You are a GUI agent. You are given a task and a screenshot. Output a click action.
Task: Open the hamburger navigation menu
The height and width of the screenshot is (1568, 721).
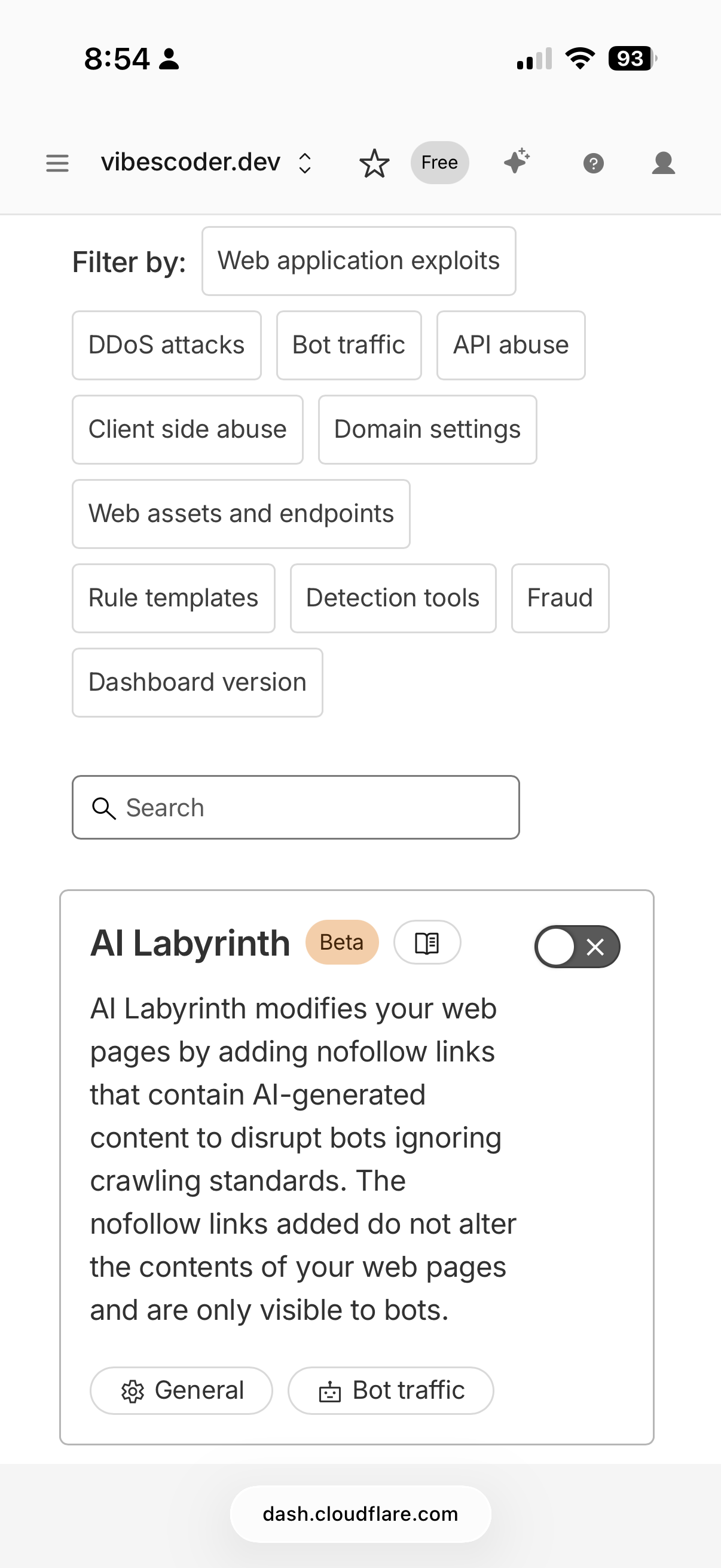pyautogui.click(x=57, y=163)
